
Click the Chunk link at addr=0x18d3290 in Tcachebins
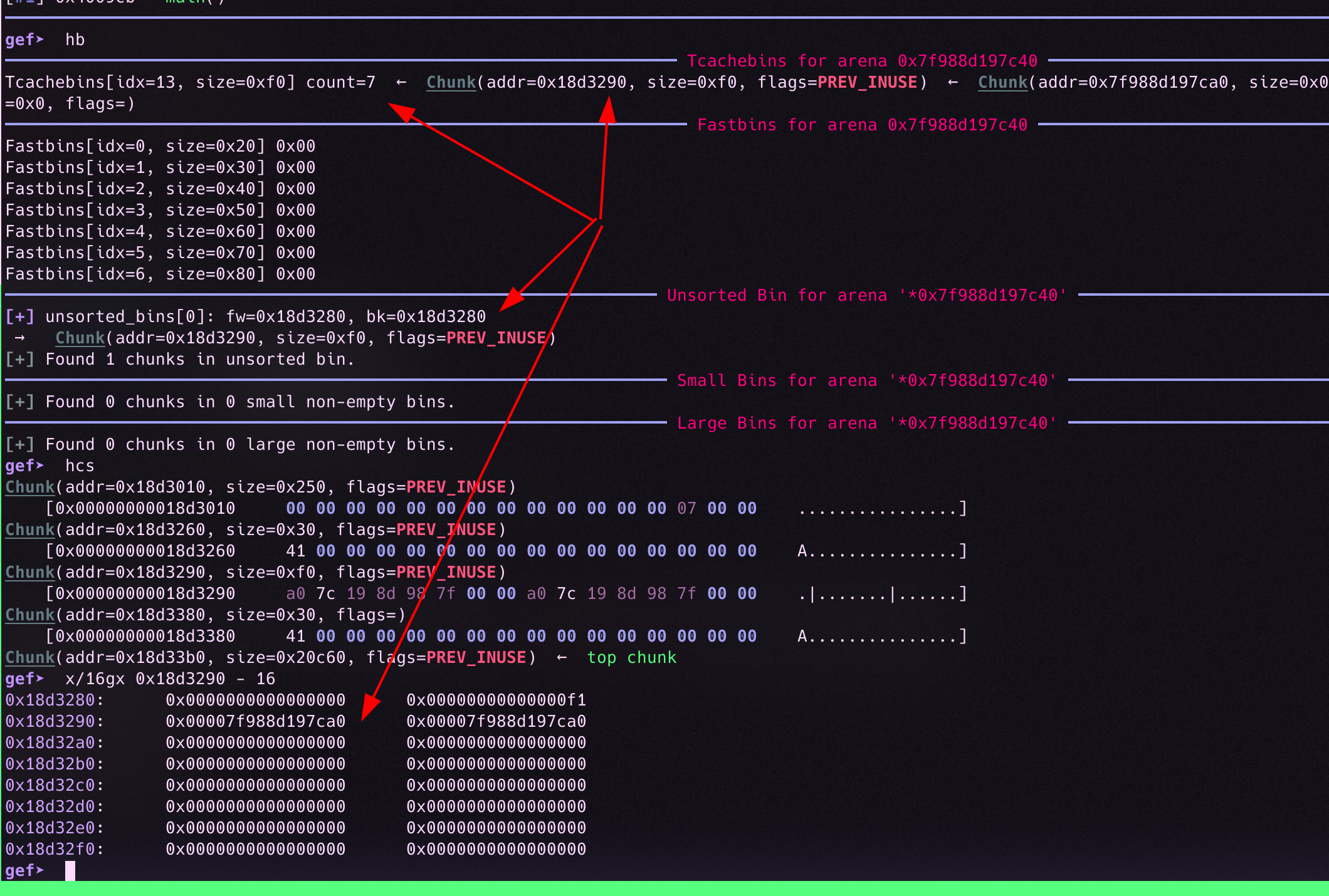pos(451,82)
